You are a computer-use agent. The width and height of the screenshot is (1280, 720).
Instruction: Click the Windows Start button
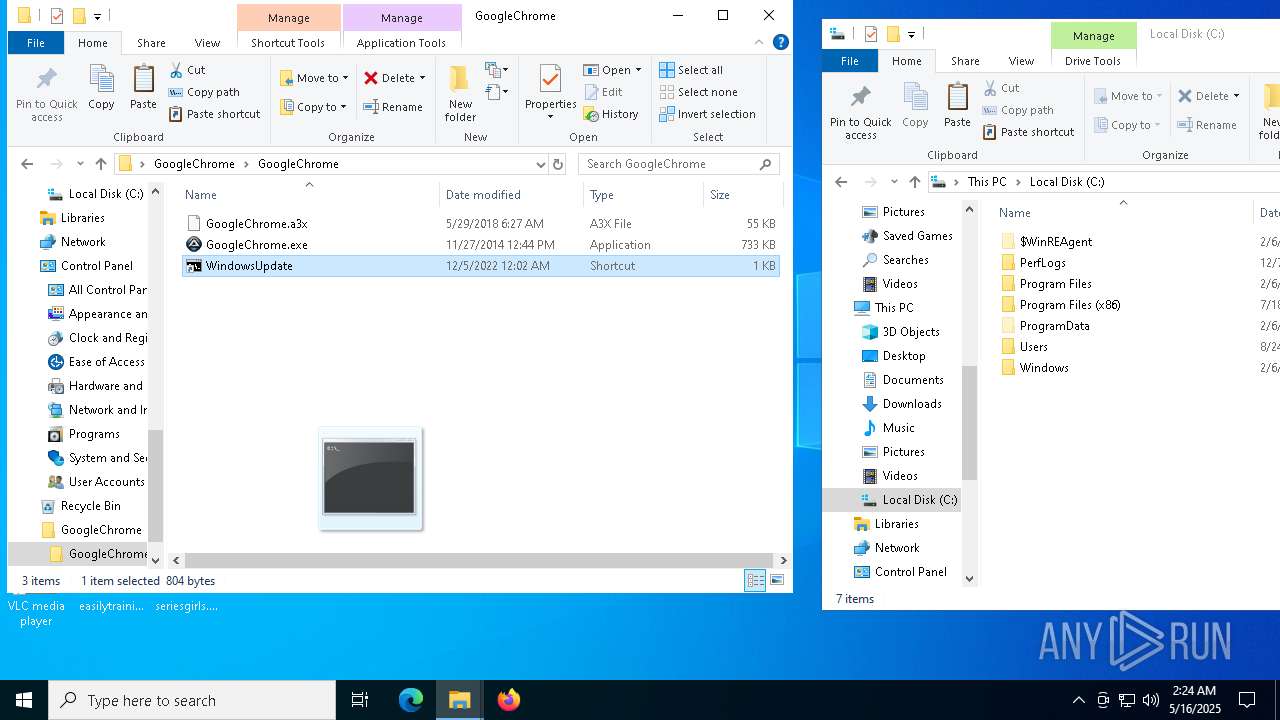[x=24, y=700]
